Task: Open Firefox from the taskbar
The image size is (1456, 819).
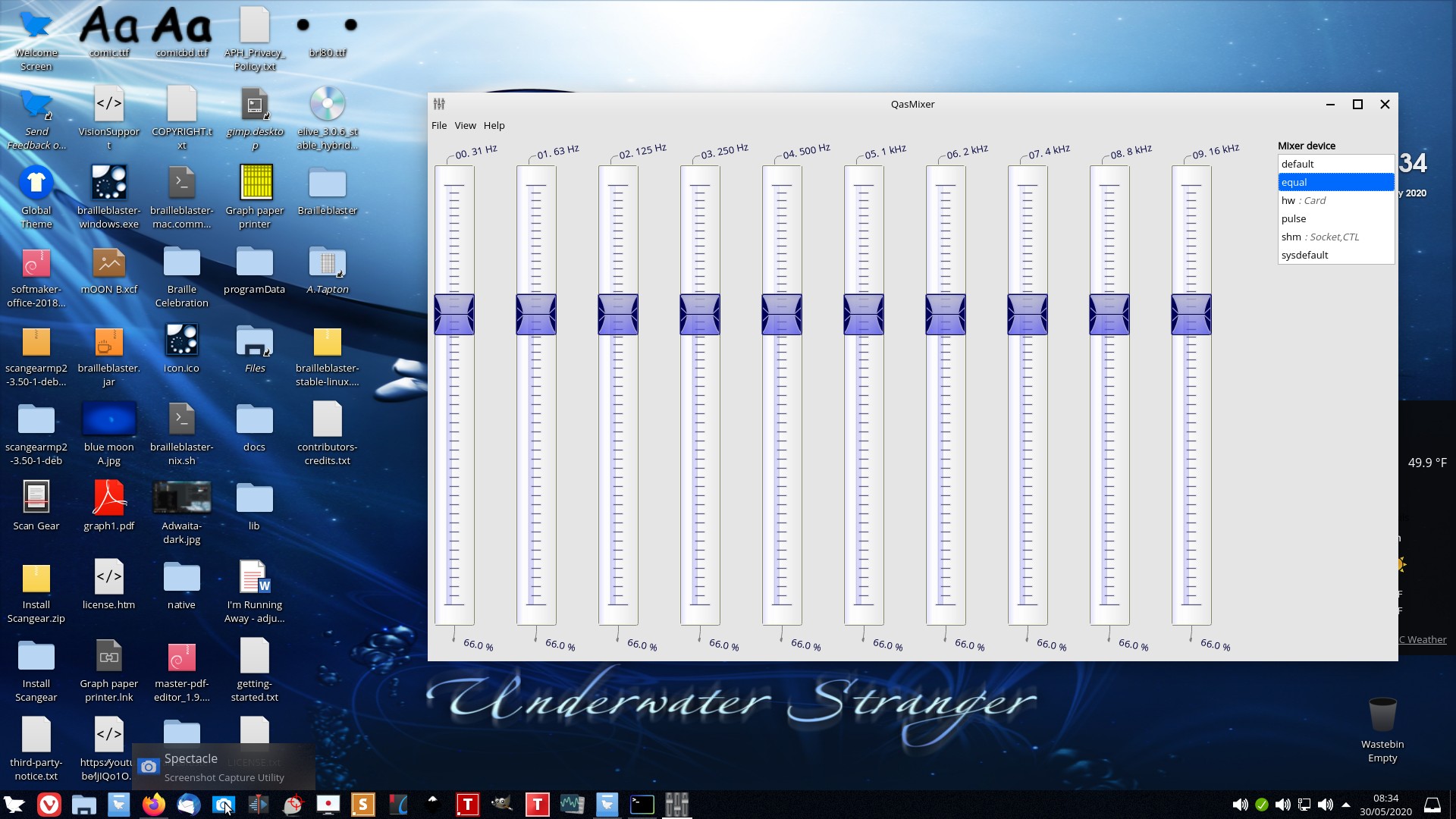Action: point(154,805)
